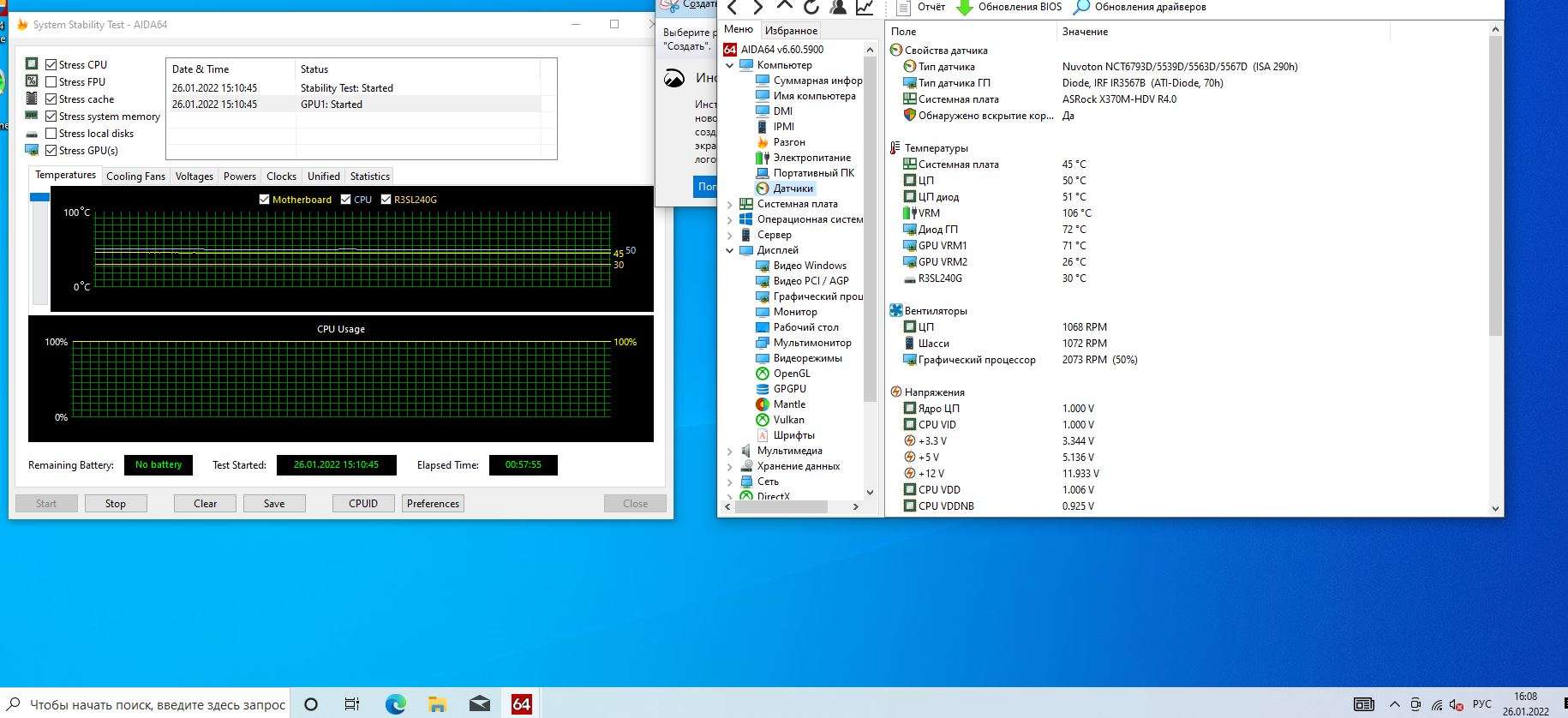The height and width of the screenshot is (718, 1568).
Task: Click the Save button
Action: coord(274,504)
